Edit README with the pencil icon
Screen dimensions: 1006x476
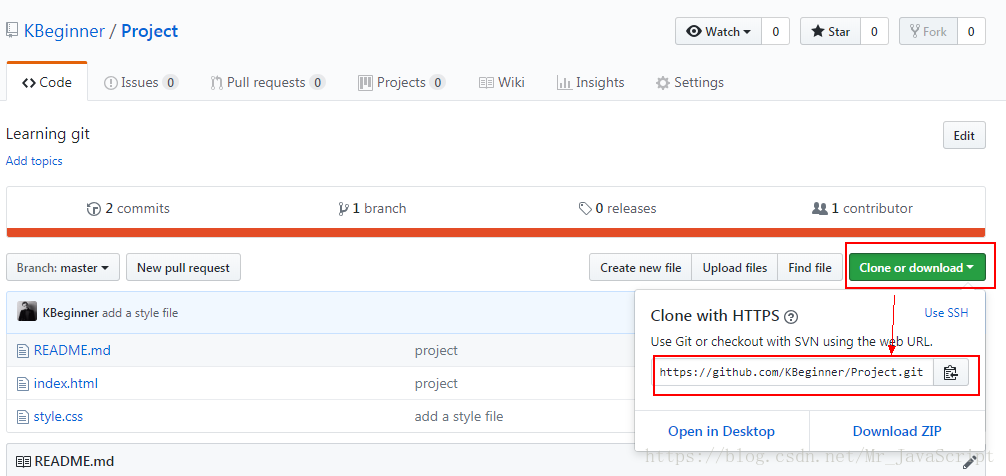pos(970,461)
